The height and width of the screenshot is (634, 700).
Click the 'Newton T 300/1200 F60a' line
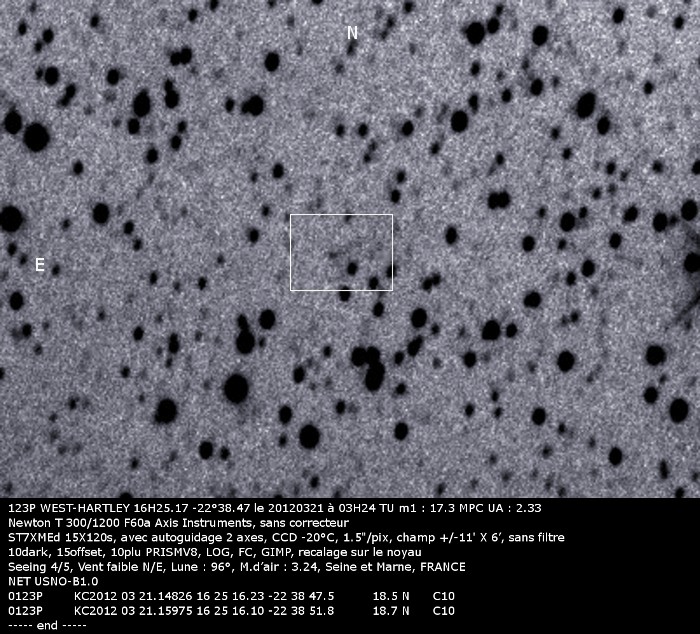pyautogui.click(x=179, y=523)
